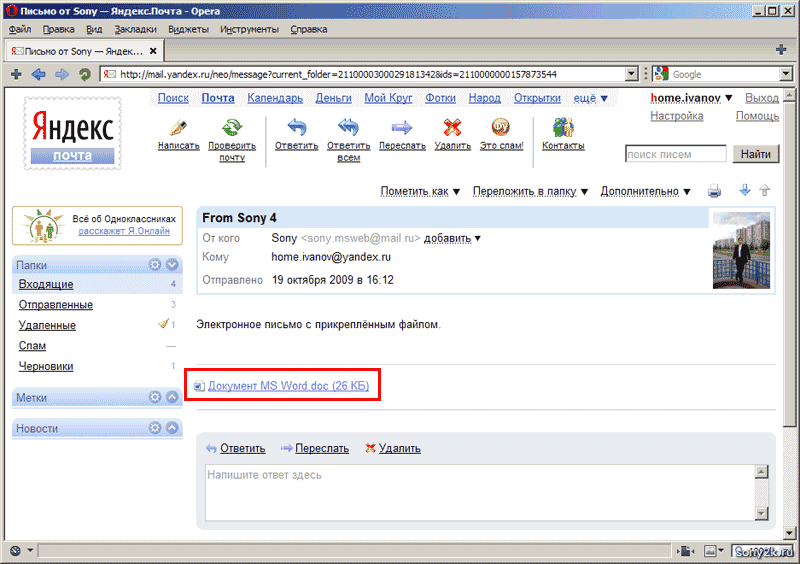The height and width of the screenshot is (564, 800).
Task: Click the Переслать forward arrow icon
Action: 402,127
